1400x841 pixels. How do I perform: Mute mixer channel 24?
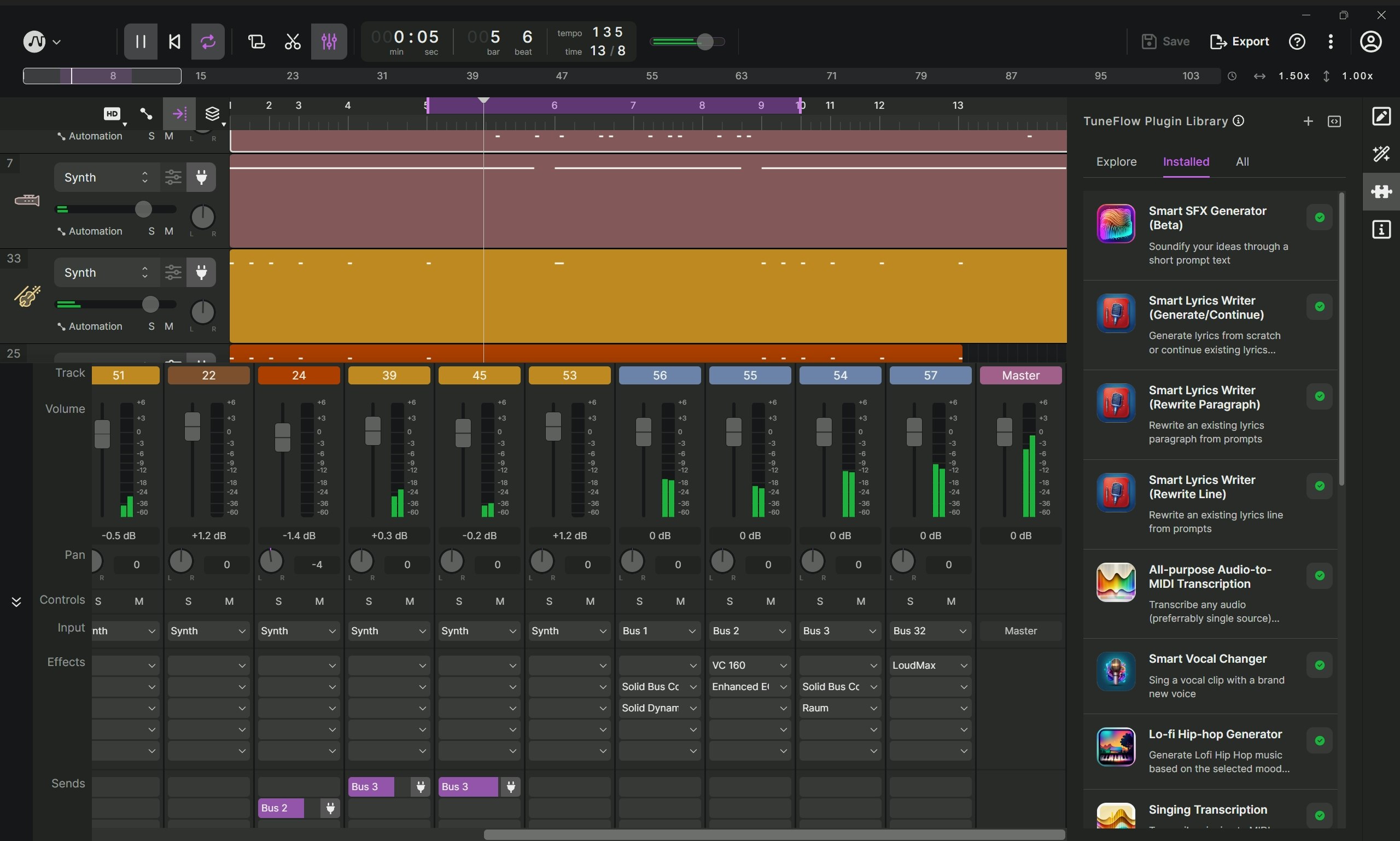(x=320, y=601)
